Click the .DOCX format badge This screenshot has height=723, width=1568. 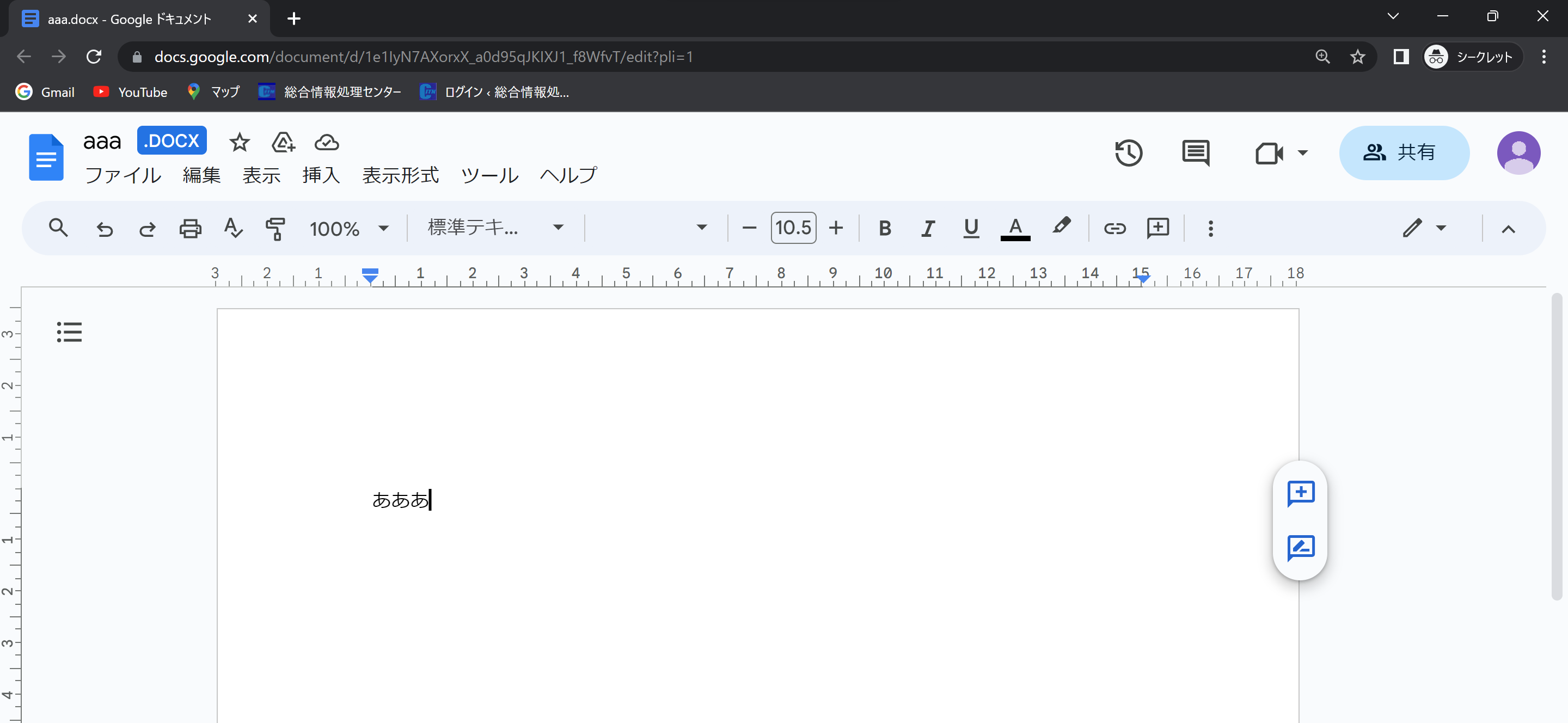pos(171,140)
